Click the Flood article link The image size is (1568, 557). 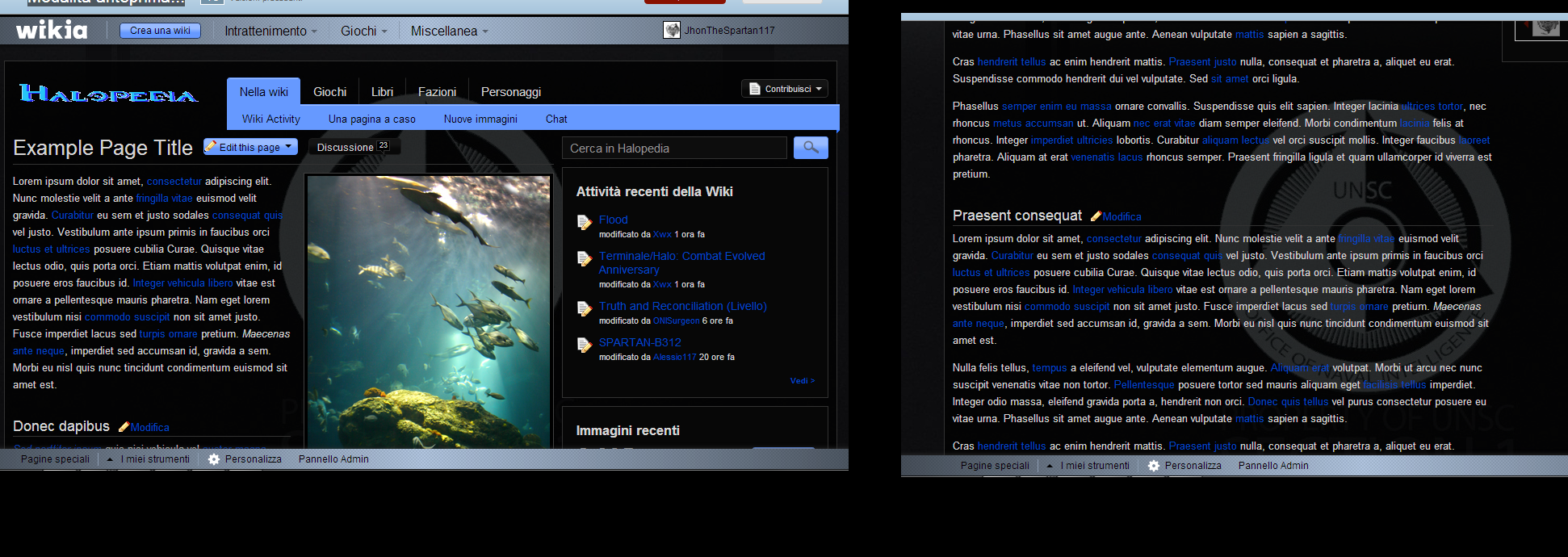pyautogui.click(x=613, y=220)
